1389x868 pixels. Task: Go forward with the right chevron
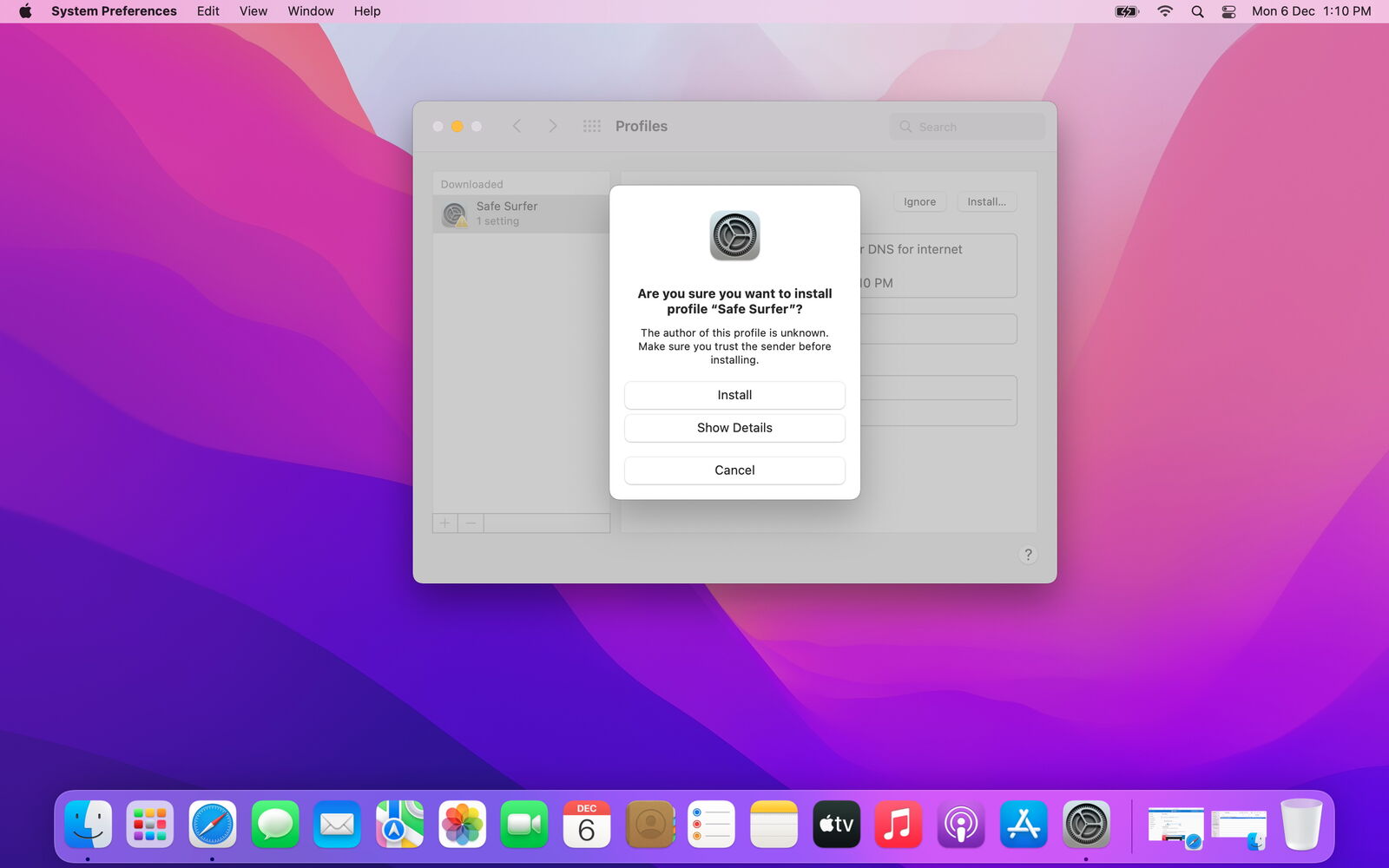coord(553,127)
